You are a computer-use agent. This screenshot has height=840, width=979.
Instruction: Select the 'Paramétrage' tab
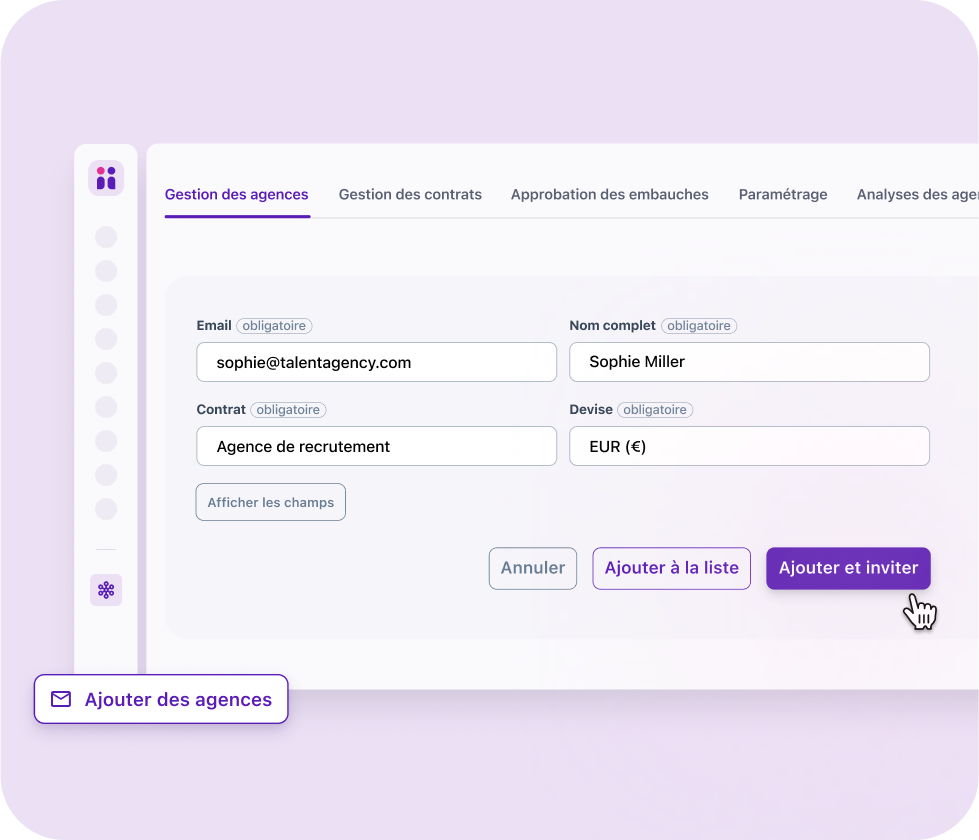[783, 194]
